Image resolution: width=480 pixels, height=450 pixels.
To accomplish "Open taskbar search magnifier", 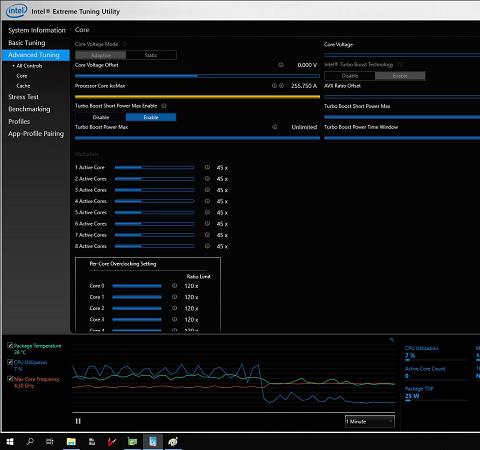I will pos(30,442).
